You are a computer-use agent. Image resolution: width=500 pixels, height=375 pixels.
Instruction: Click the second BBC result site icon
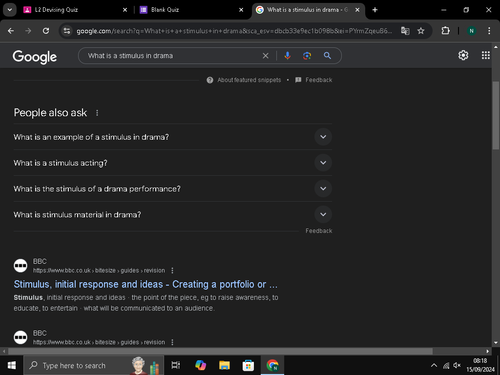coord(20,337)
